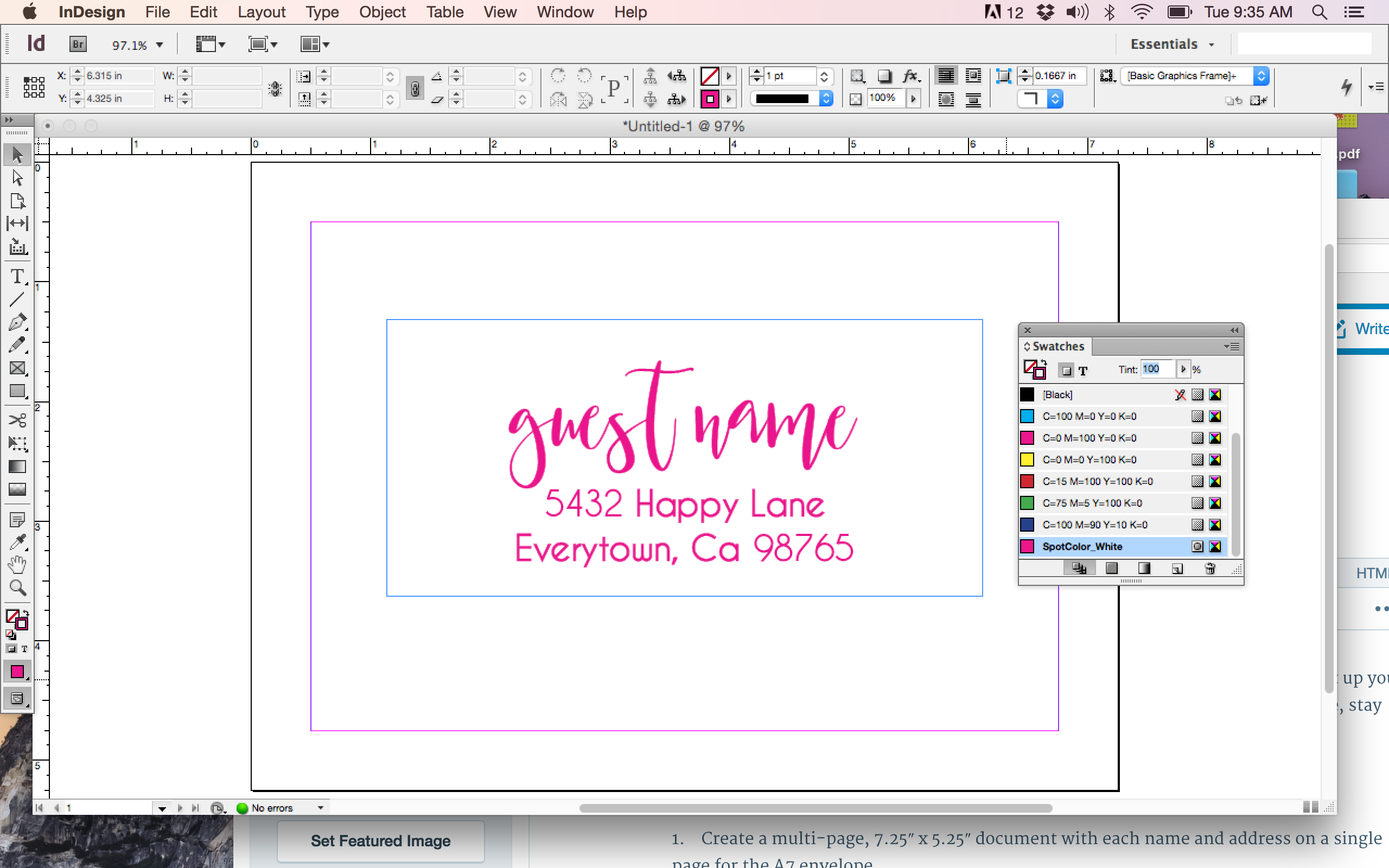Select the Zoom tool

tap(17, 588)
